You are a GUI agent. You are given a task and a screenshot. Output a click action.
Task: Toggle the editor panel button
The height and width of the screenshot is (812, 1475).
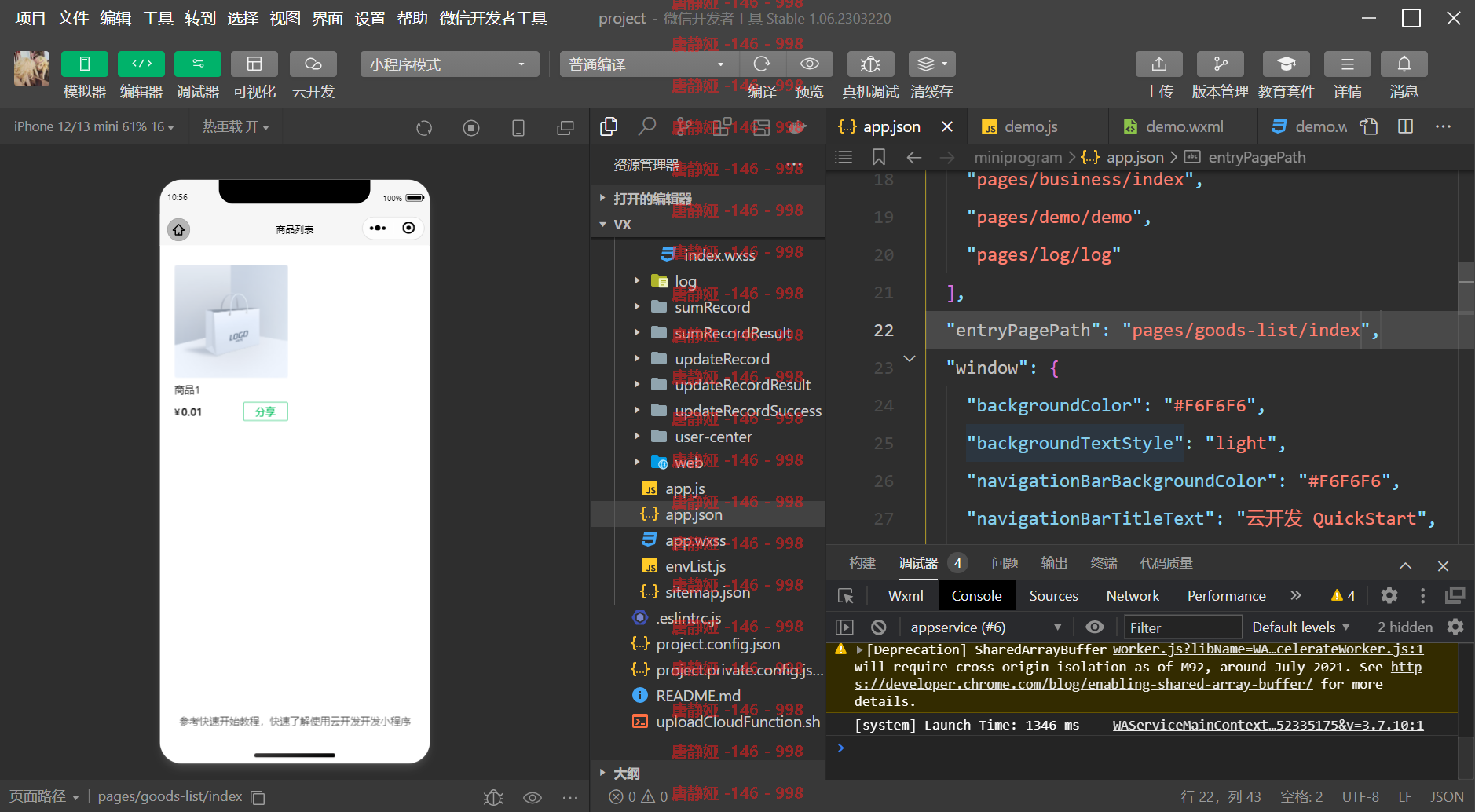click(x=141, y=64)
